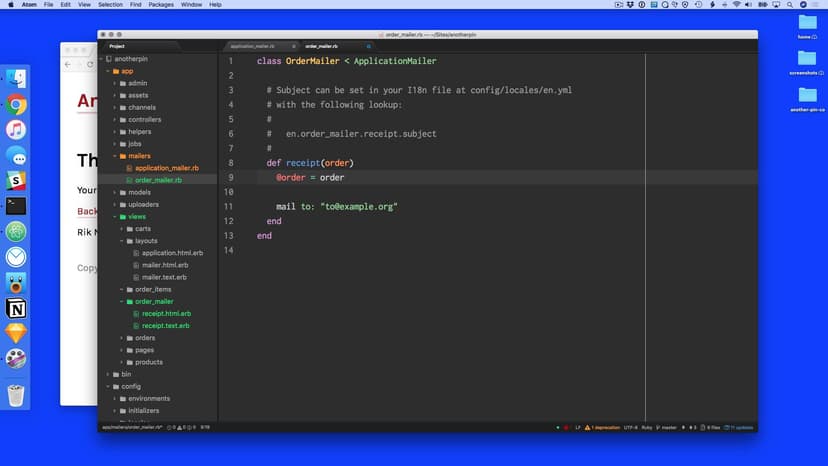Open Google Chrome from the dock

(x=16, y=104)
